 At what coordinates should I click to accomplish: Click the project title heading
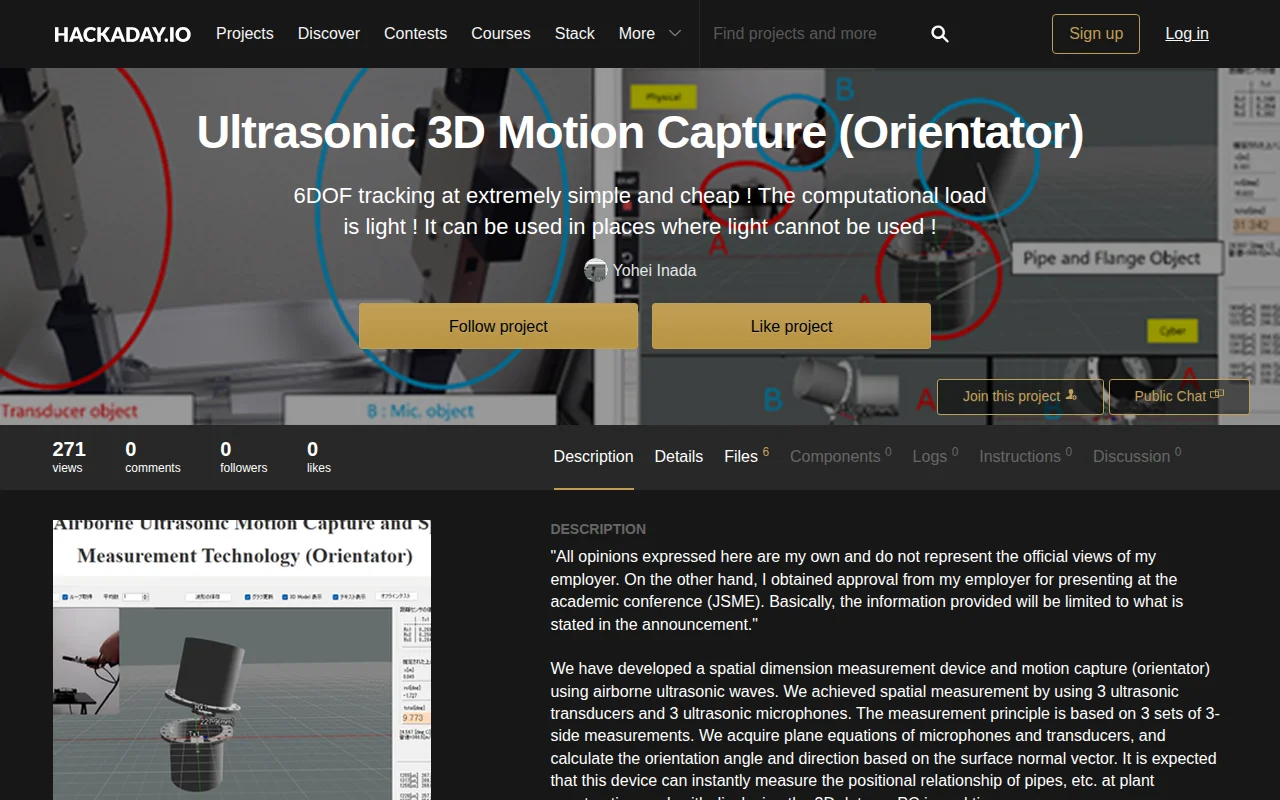click(640, 132)
